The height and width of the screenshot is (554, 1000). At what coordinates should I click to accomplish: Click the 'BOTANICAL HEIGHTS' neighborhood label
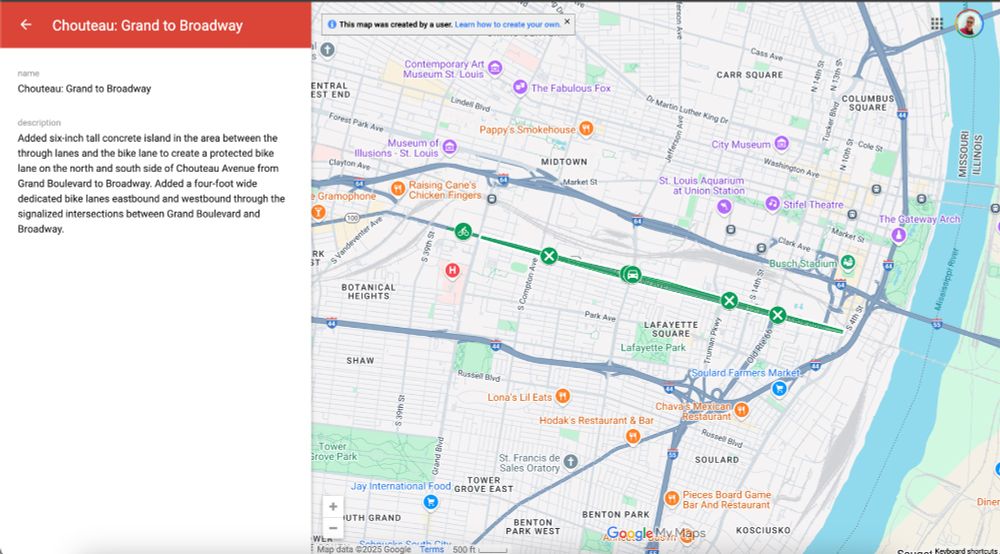coord(369,291)
